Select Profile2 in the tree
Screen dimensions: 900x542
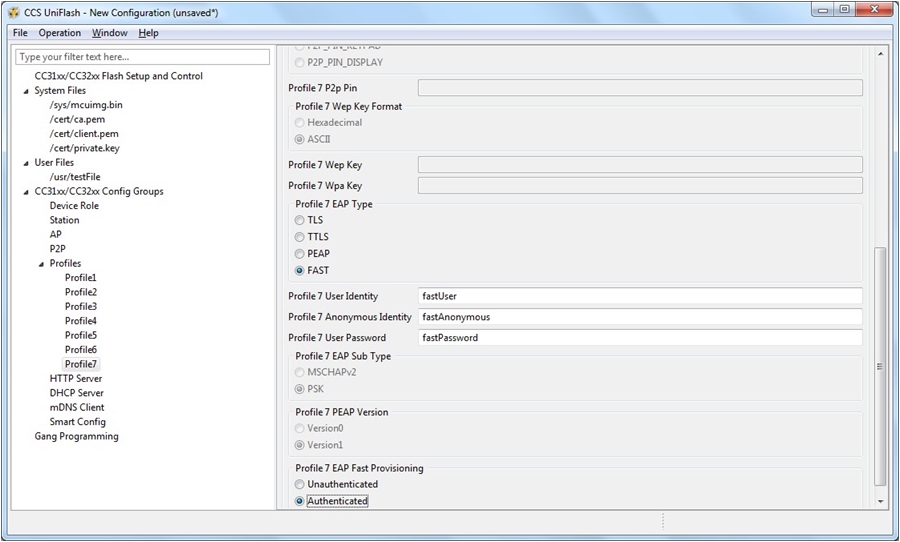click(x=80, y=292)
